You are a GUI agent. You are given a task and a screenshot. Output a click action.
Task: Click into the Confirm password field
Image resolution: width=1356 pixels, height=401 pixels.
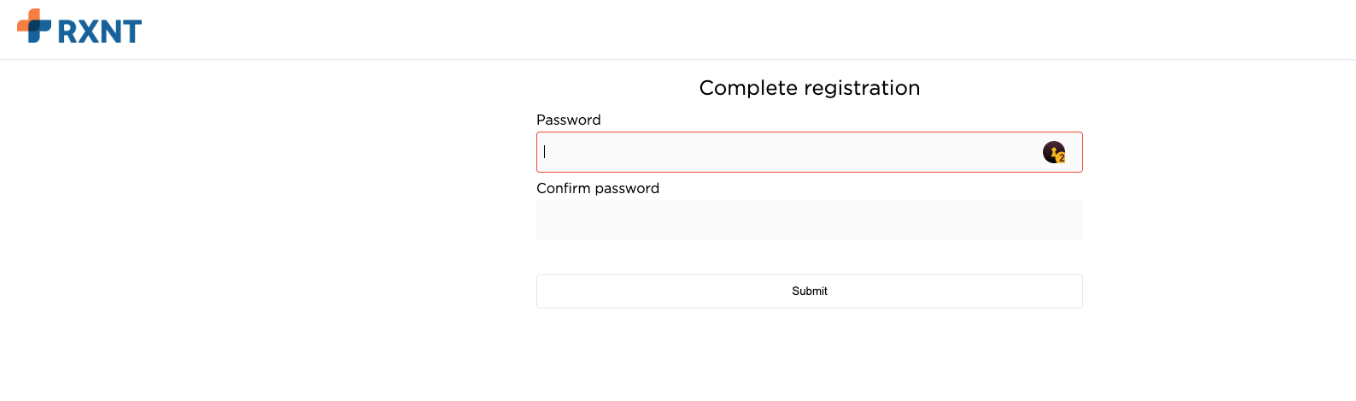coord(809,220)
